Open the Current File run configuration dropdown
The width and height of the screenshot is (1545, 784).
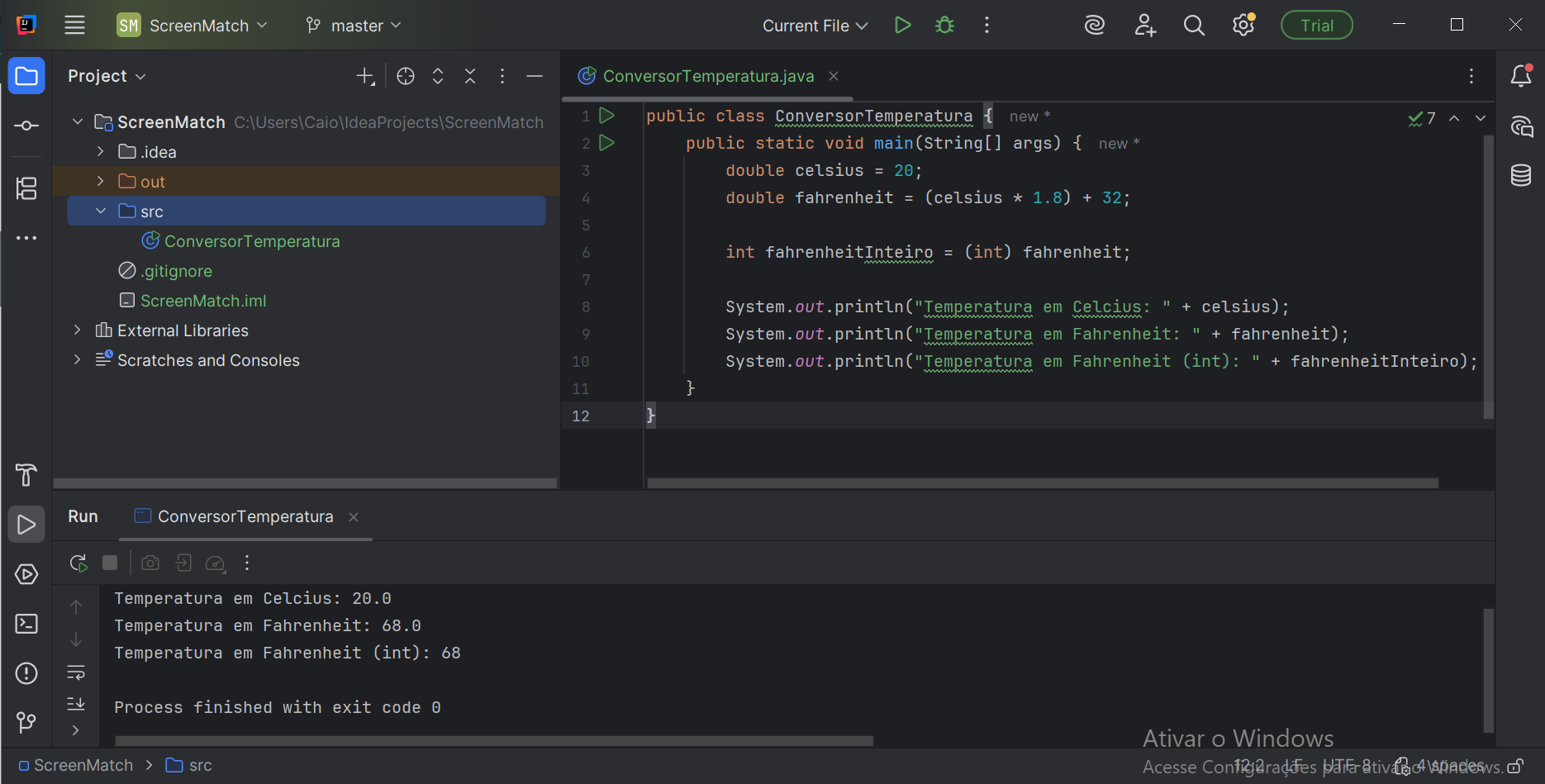coord(815,26)
